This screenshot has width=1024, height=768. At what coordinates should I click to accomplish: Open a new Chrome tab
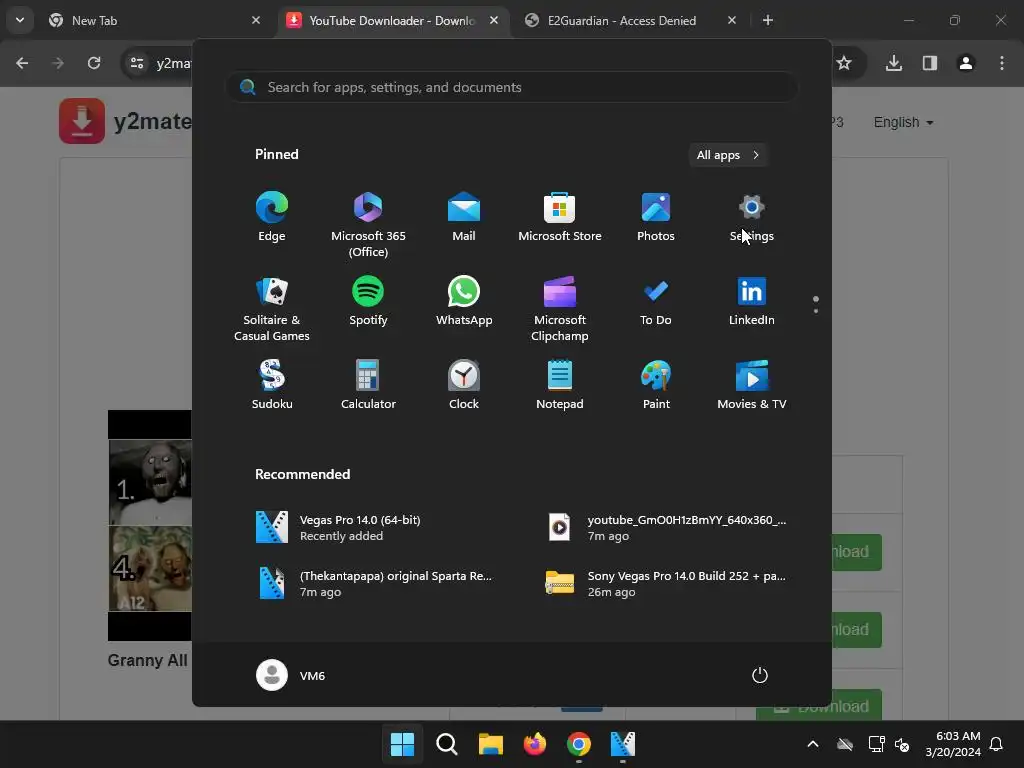click(768, 20)
